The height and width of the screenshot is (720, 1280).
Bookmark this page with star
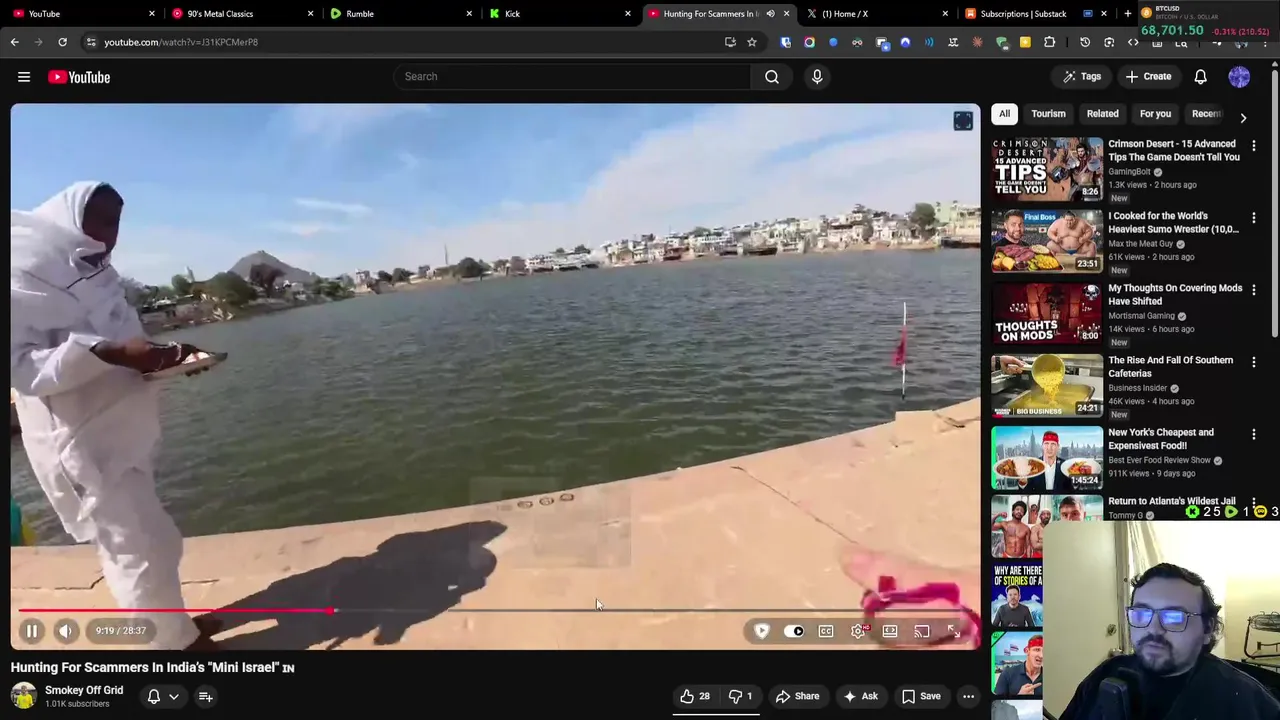coord(752,42)
